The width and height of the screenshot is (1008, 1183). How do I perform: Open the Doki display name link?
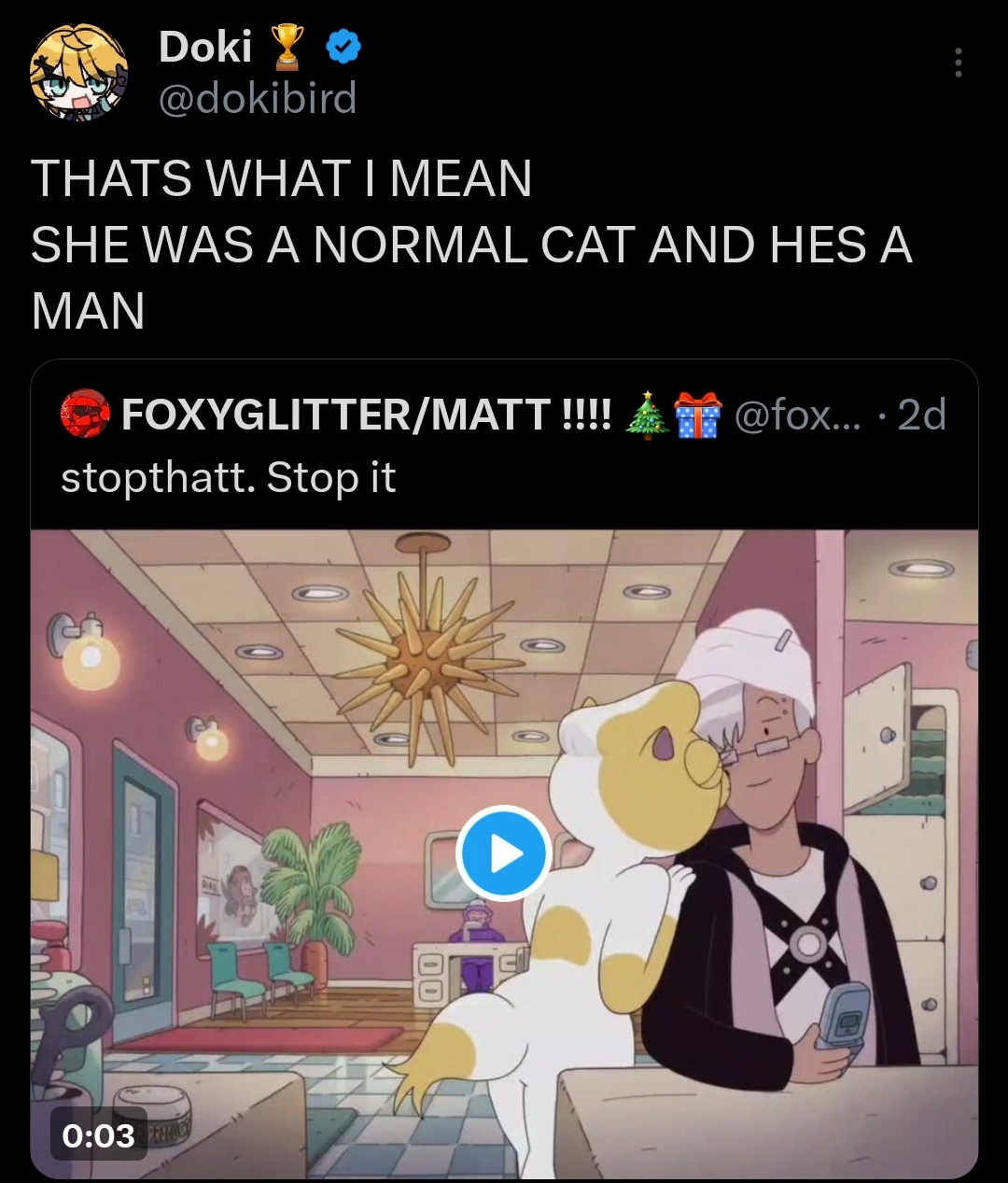[x=205, y=47]
